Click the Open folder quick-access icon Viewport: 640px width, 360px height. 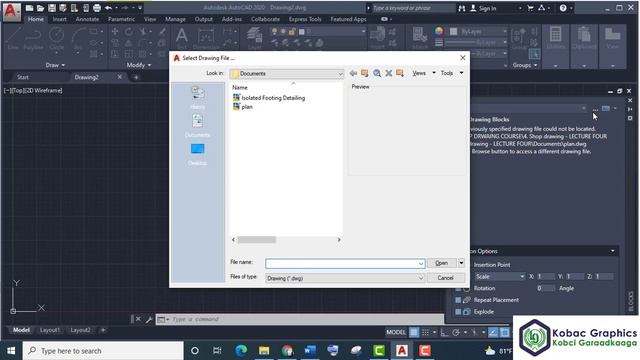40,8
